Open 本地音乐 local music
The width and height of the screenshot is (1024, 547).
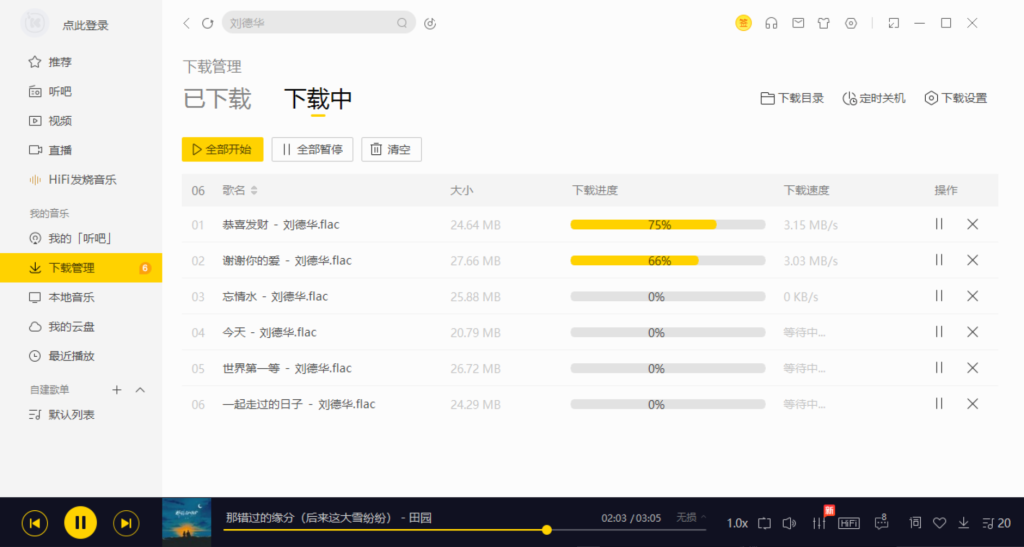62,297
